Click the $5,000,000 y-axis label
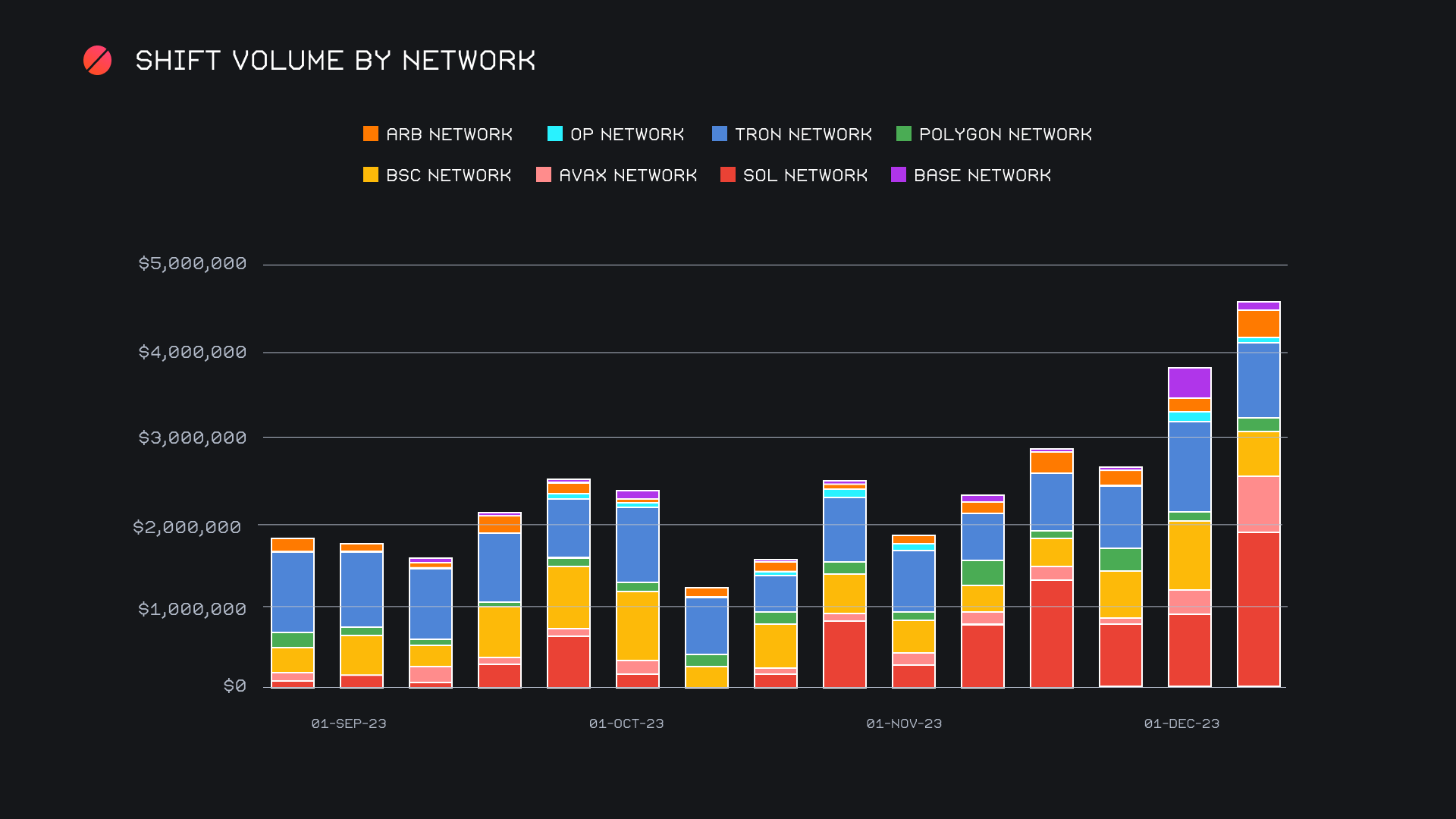Image resolution: width=1456 pixels, height=819 pixels. 193,263
